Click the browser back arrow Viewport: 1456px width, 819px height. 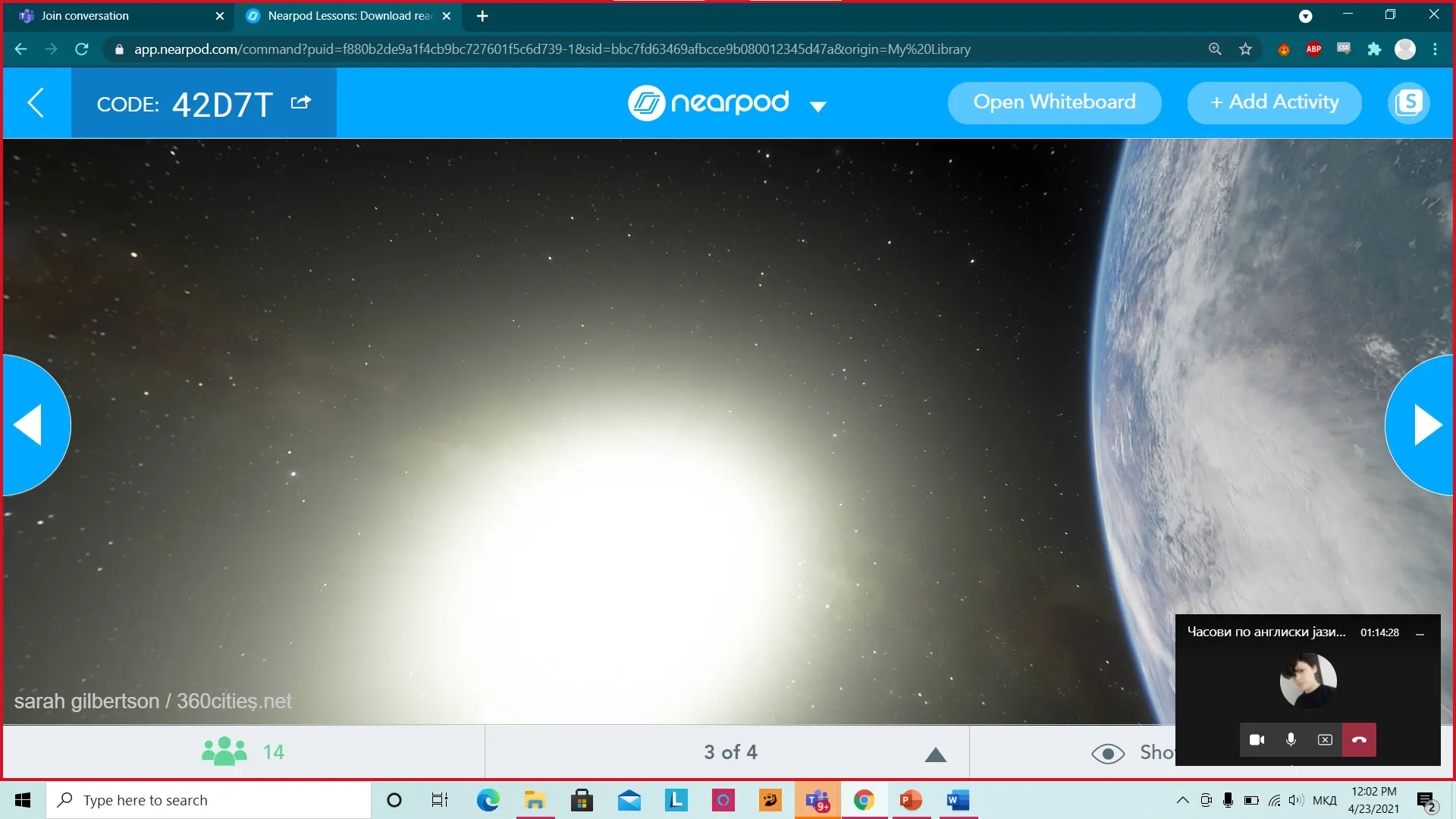[21, 49]
